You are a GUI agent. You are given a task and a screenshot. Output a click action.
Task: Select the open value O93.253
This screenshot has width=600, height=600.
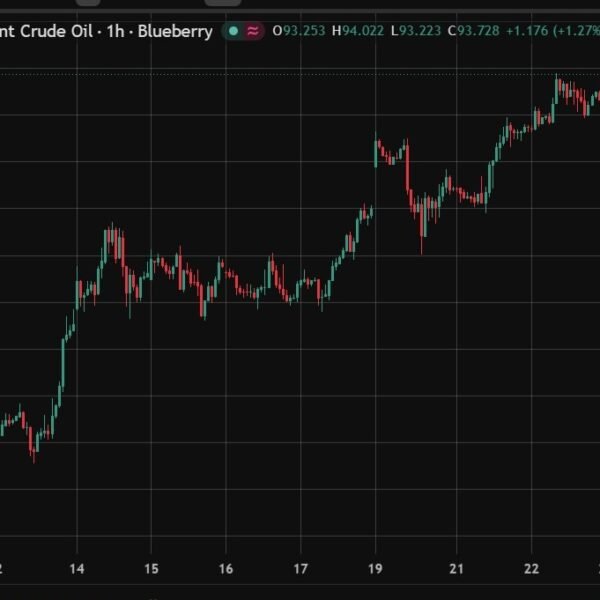point(299,31)
